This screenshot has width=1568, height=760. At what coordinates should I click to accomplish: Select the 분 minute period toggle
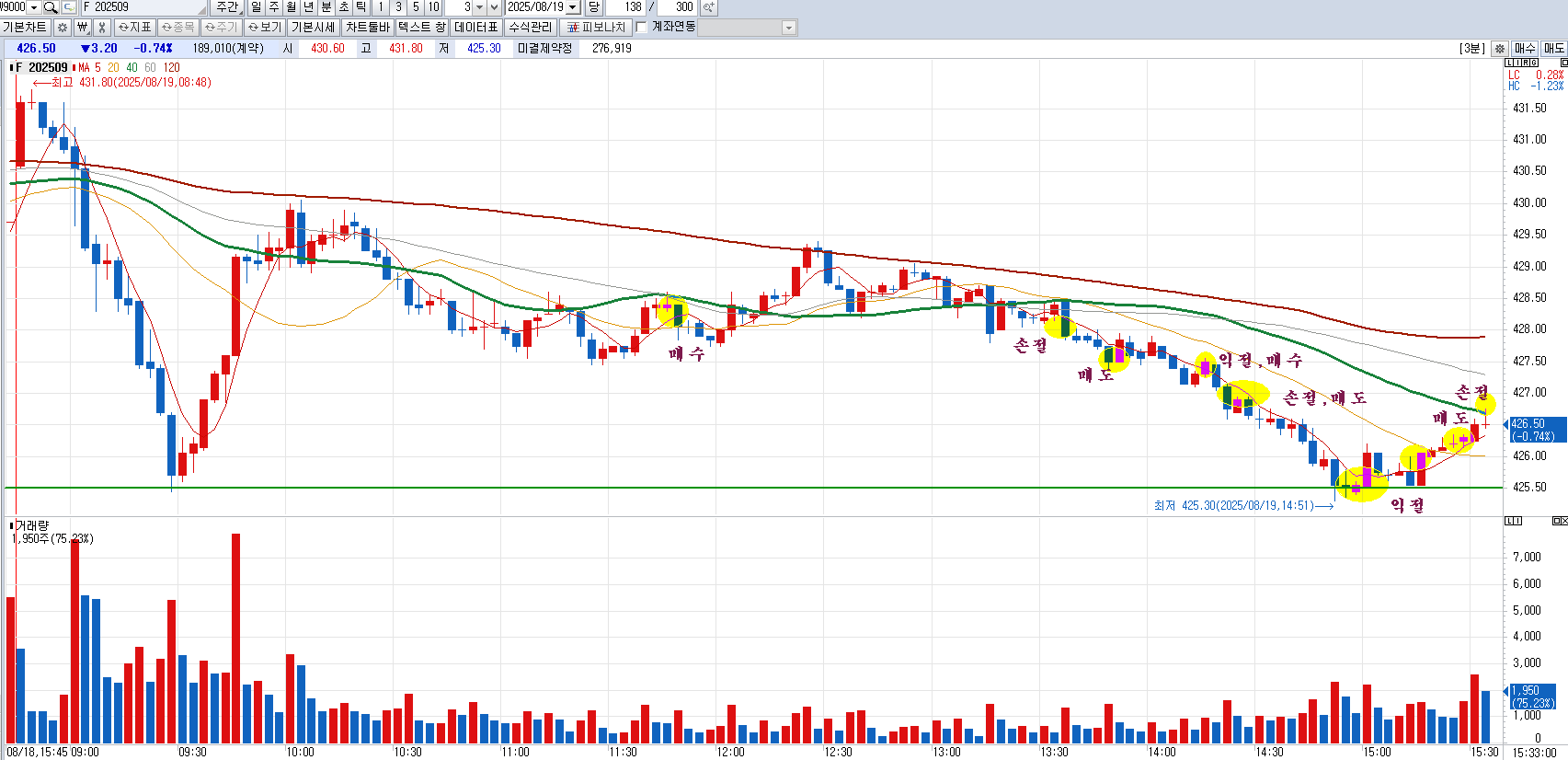point(325,7)
